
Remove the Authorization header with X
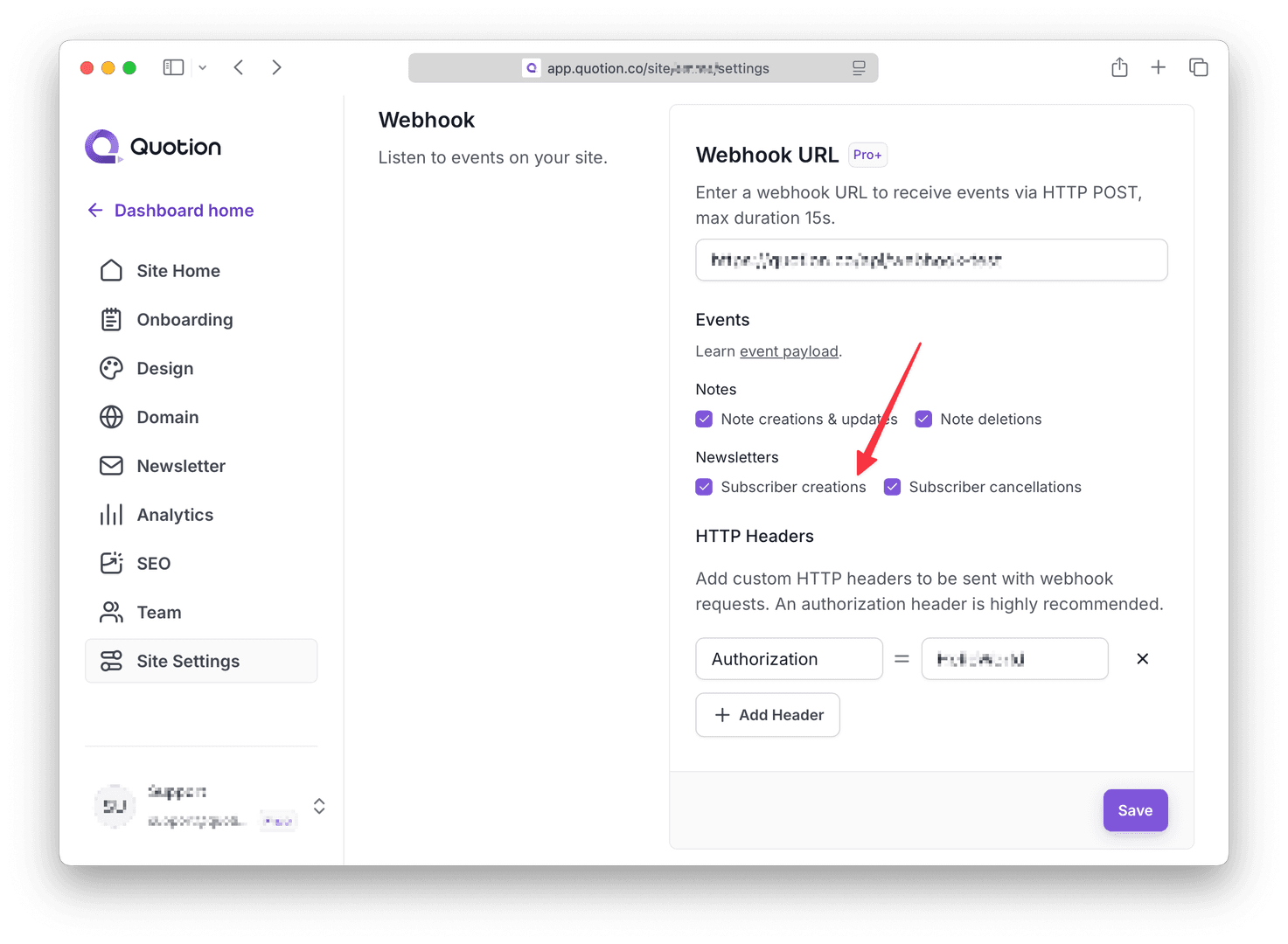click(x=1142, y=659)
